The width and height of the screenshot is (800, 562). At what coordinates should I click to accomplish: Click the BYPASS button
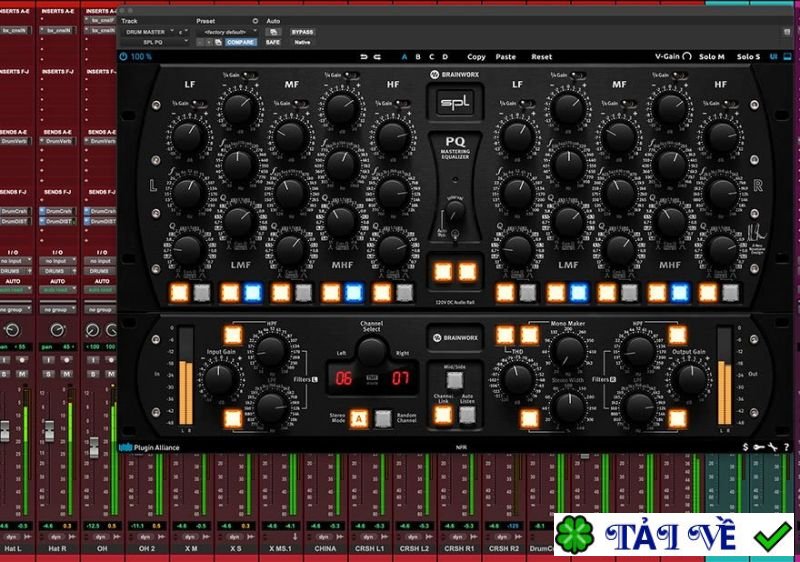[302, 31]
